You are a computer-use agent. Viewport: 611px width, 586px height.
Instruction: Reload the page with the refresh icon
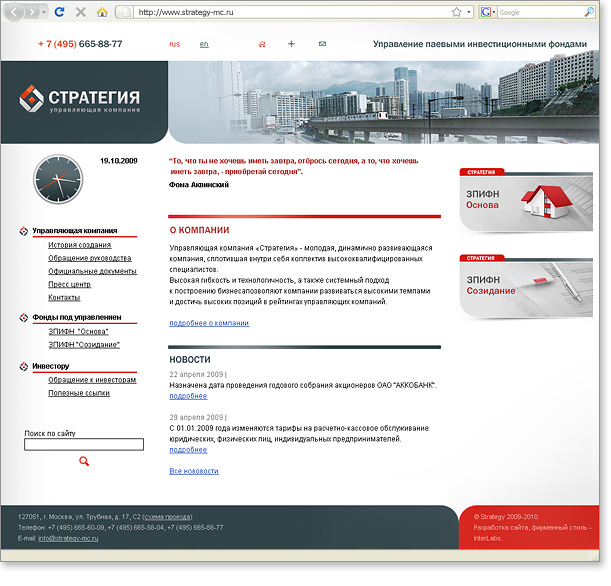[60, 12]
